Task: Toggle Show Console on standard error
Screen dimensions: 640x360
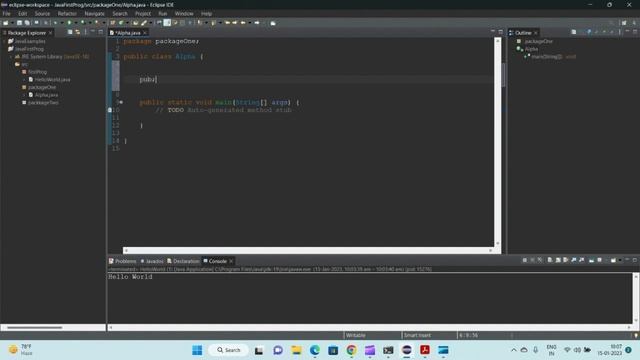Action: click(x=581, y=260)
